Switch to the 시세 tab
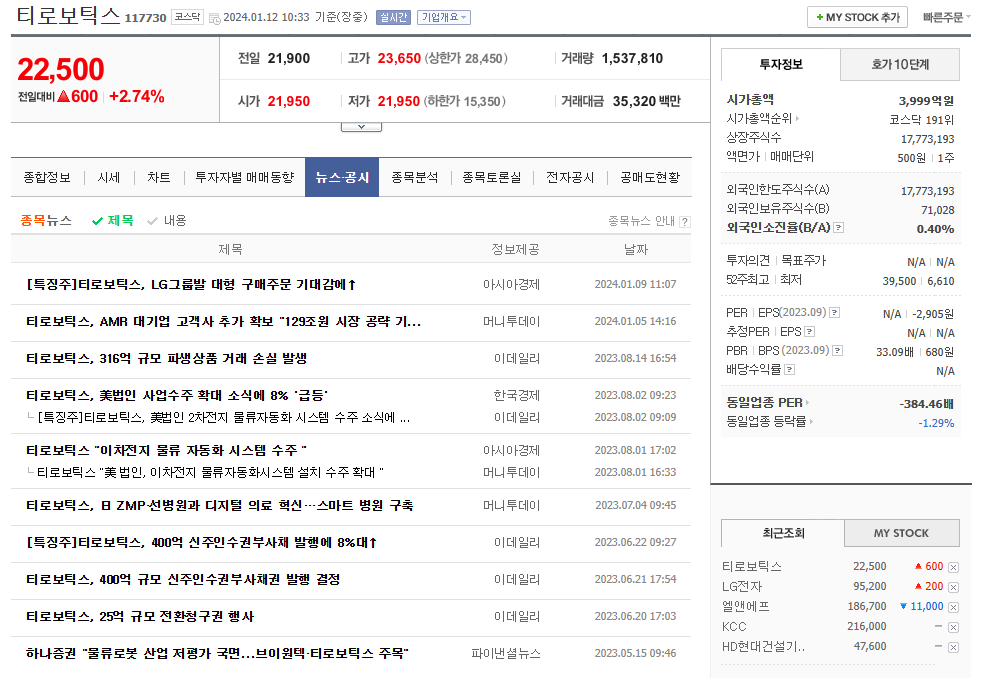Image resolution: width=981 pixels, height=678 pixels. coord(109,178)
